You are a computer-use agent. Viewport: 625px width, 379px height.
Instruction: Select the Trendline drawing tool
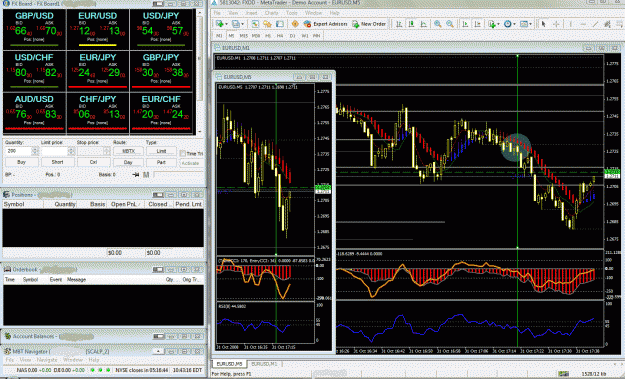tap(595, 24)
